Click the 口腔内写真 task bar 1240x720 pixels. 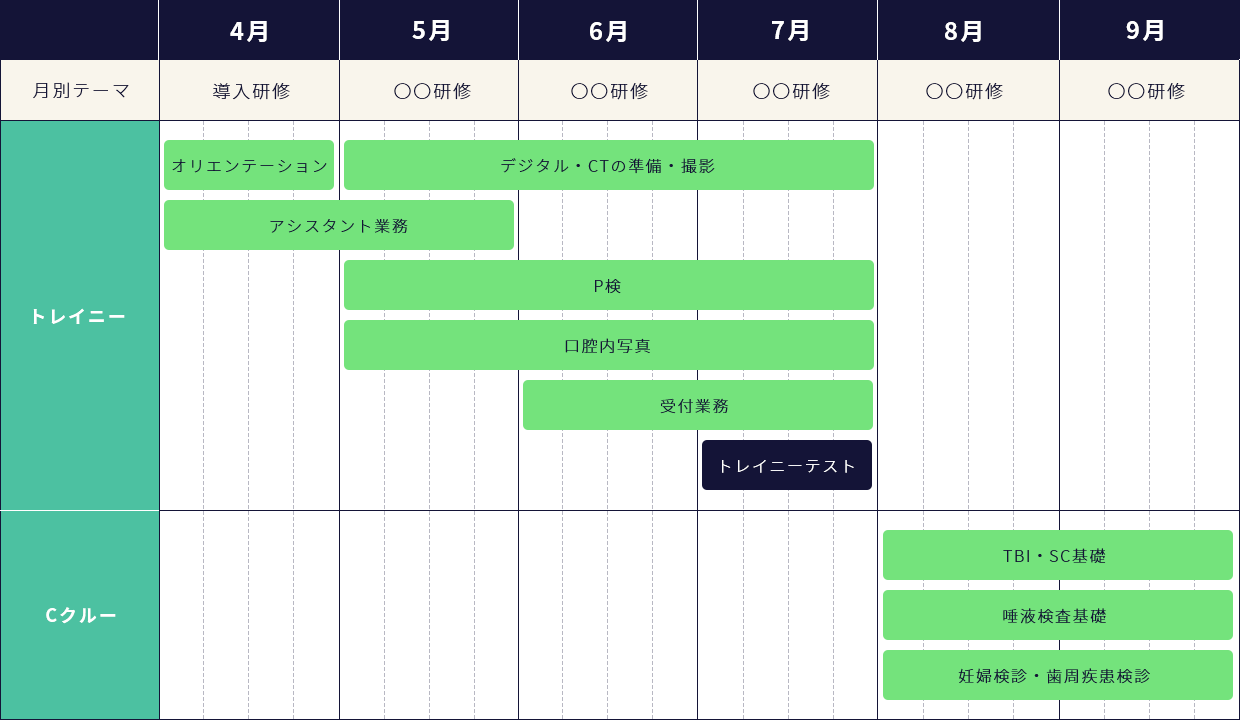pos(608,345)
